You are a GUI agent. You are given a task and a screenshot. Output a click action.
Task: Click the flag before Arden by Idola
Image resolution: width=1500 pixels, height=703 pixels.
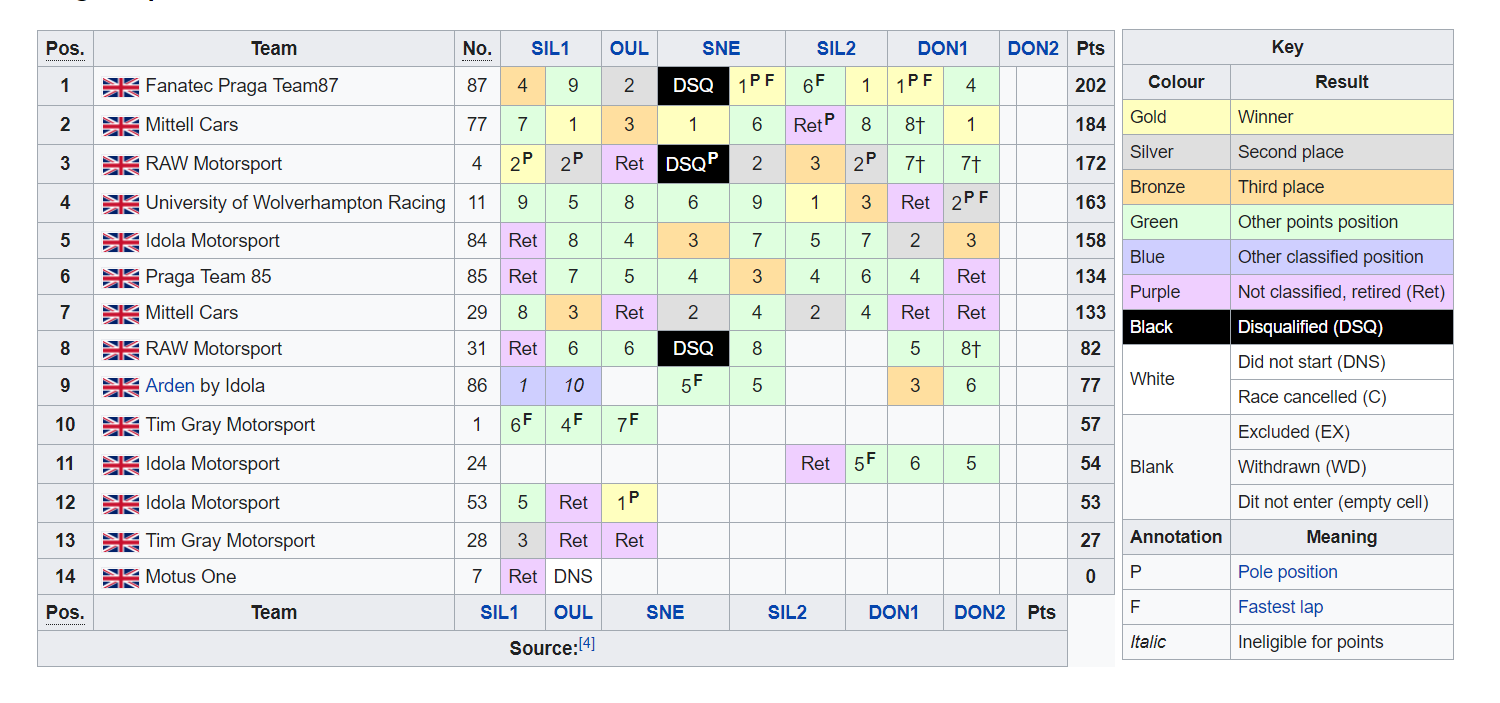coord(120,387)
